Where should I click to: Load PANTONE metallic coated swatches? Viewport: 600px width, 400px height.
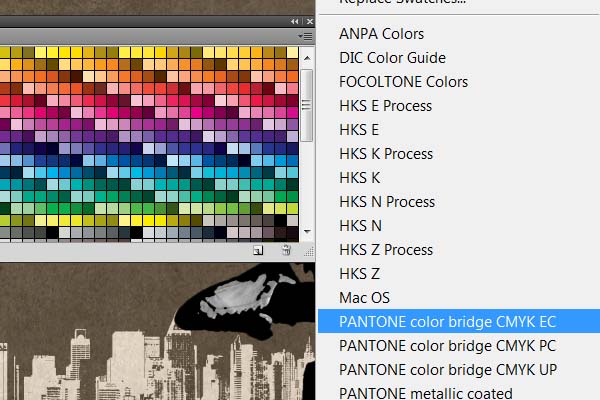click(426, 393)
